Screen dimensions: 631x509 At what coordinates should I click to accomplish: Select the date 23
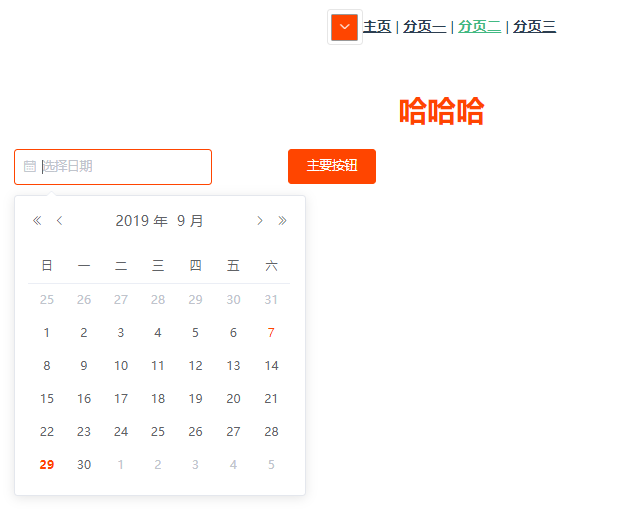coord(84,432)
